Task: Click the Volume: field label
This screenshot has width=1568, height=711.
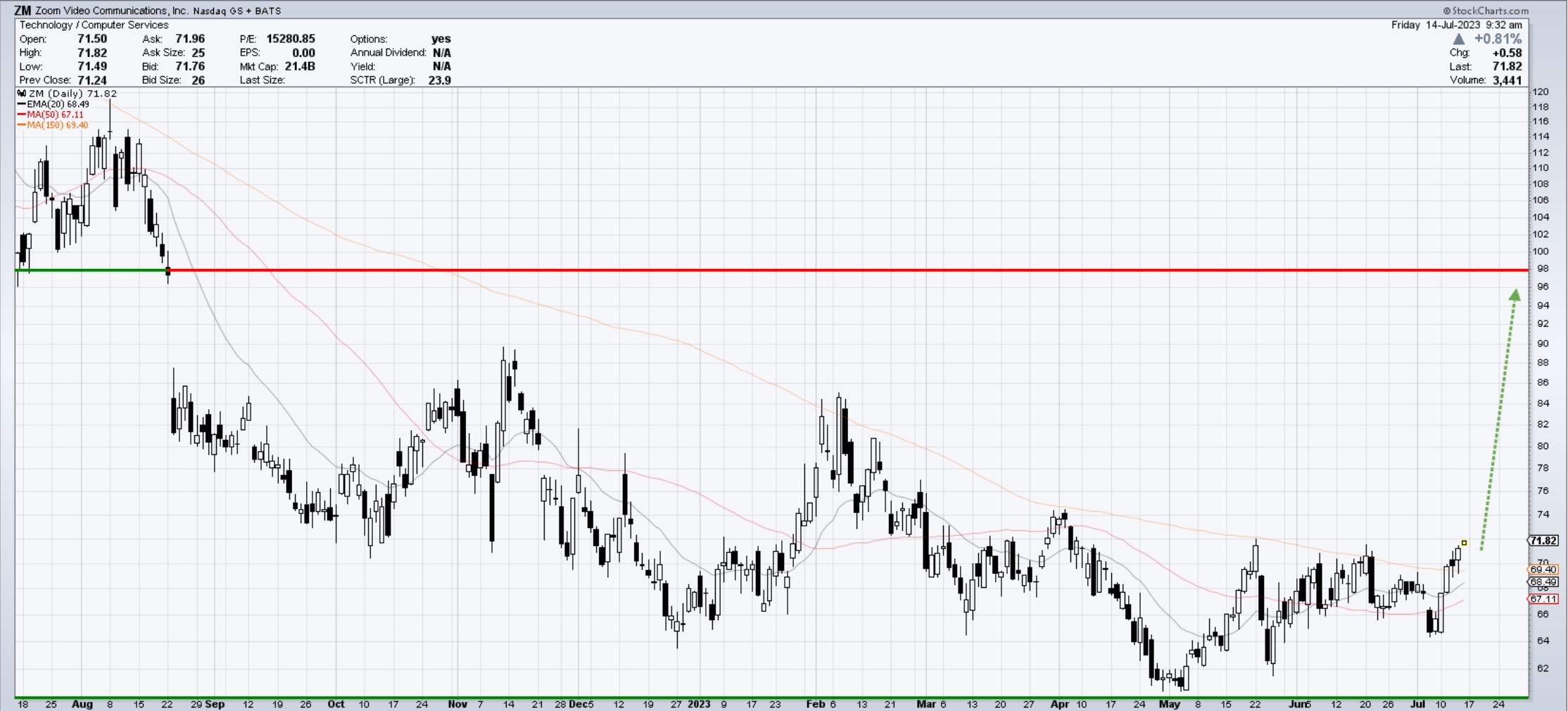Action: [x=1469, y=80]
